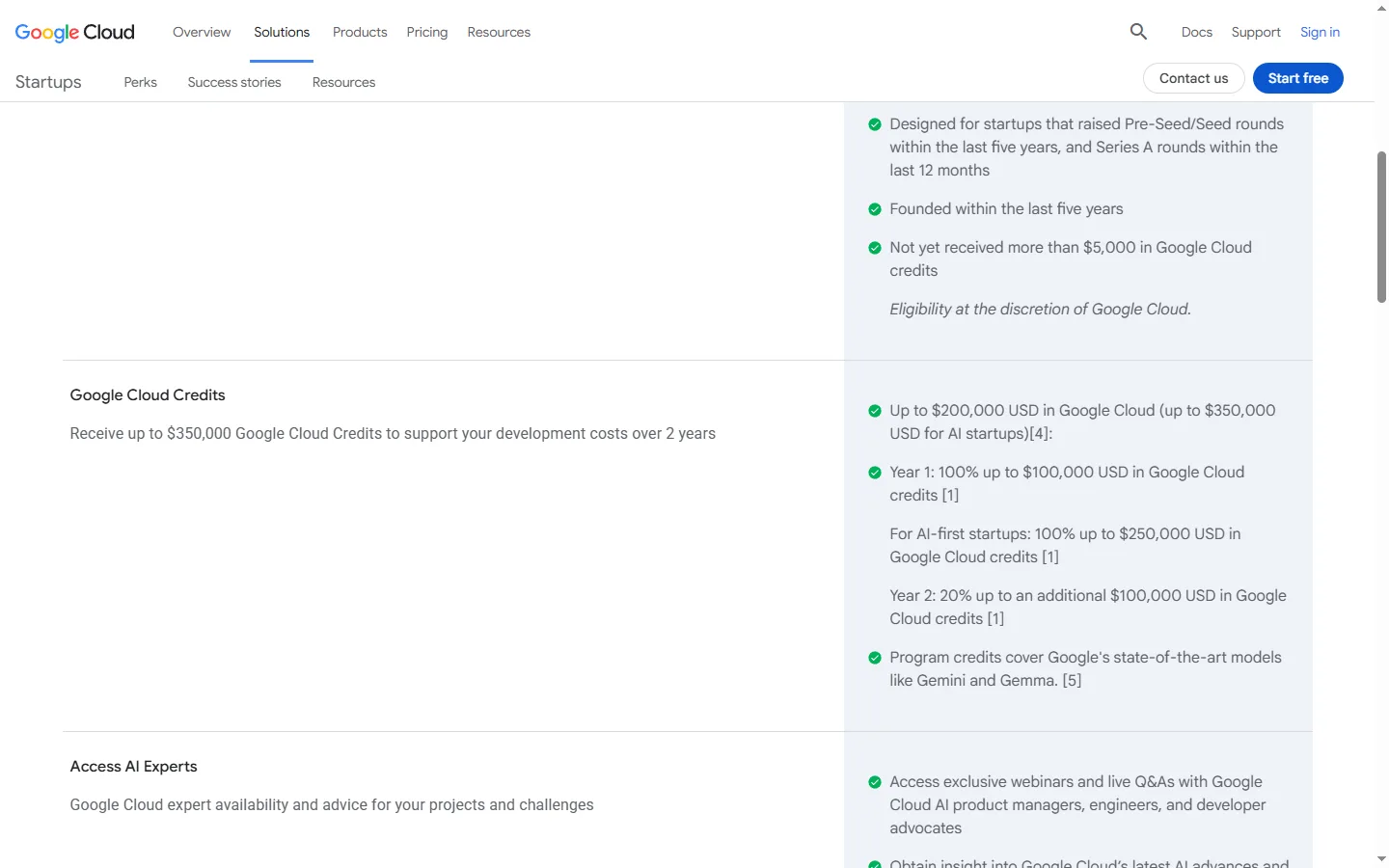Screen dimensions: 1389x868
Task: Click 'Program credits cover Google's state-of-the-art models' text
Action: [1085, 669]
